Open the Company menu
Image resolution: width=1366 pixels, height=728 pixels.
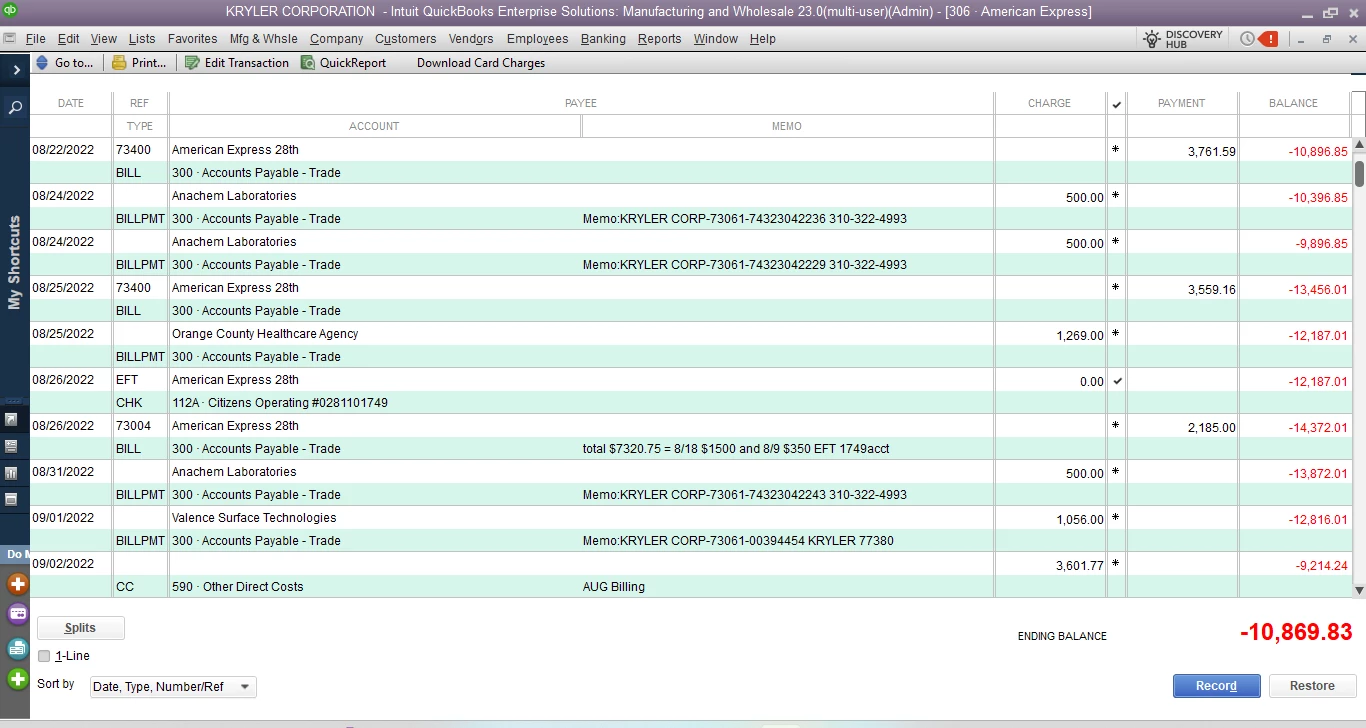336,39
